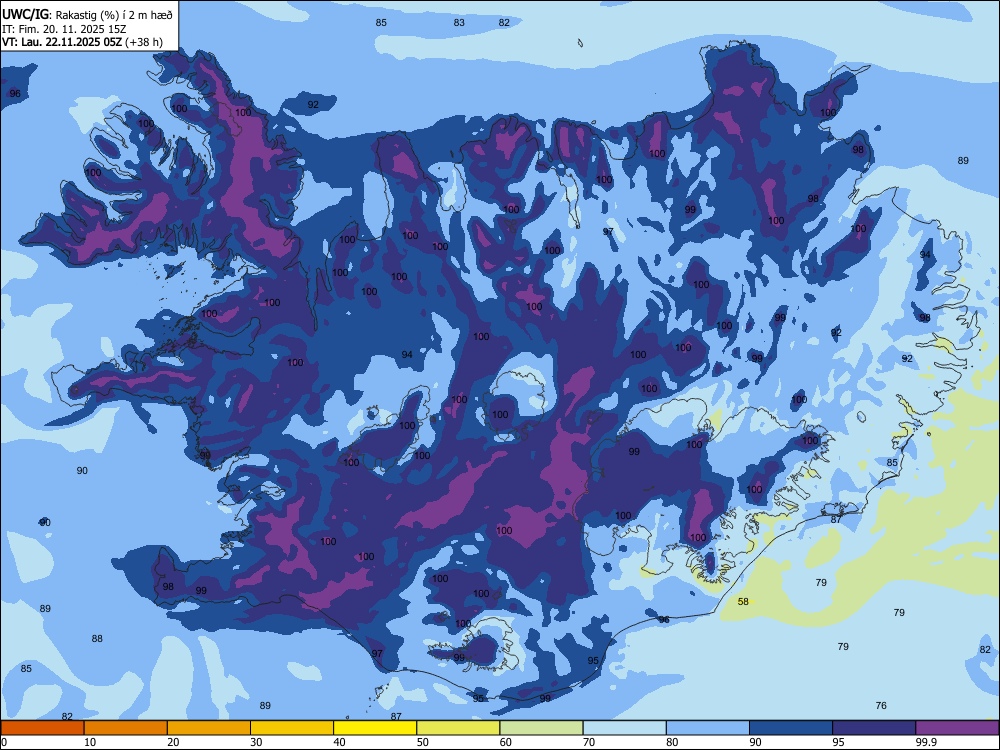Screen dimensions: 1000x750
Task: Click the orange 10–20 legend swatch
Action: [126, 728]
